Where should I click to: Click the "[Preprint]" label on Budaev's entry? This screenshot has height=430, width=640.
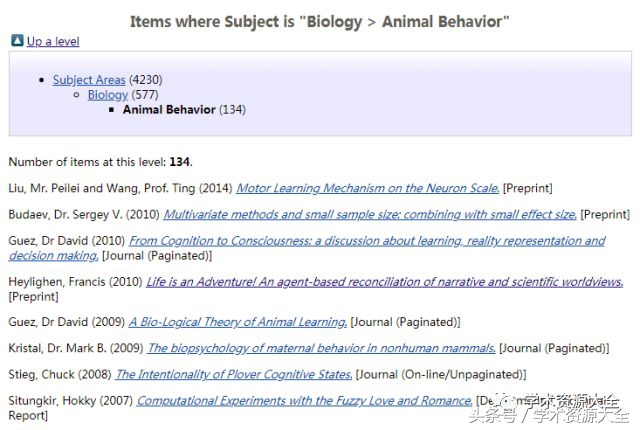pos(605,214)
